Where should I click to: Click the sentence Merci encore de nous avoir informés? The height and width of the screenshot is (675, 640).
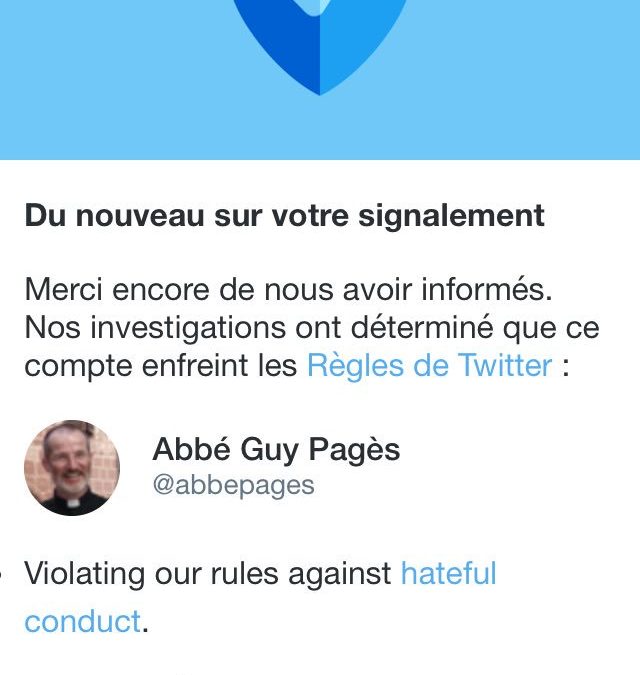(x=288, y=290)
